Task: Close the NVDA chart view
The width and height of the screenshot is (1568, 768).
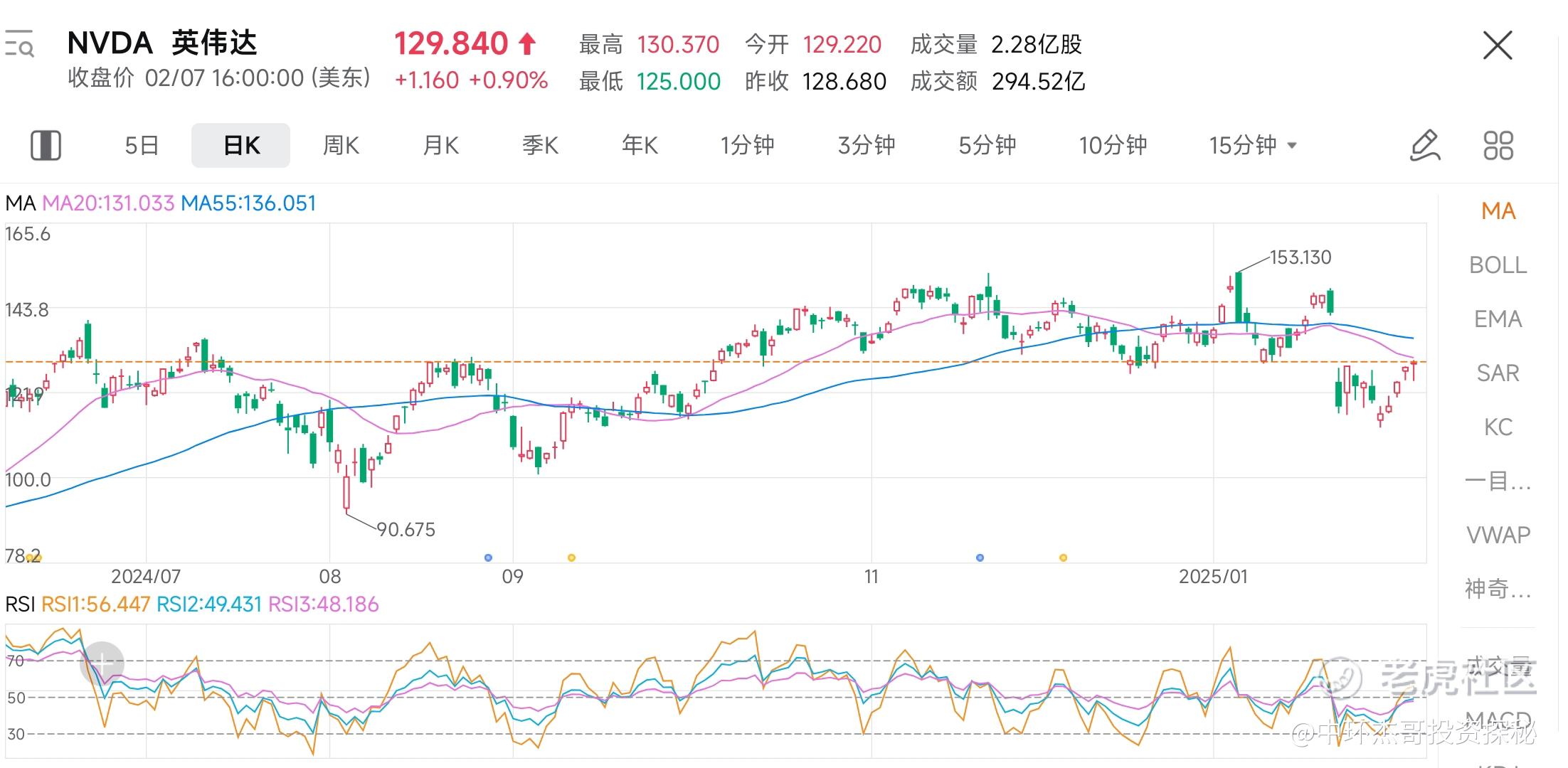Action: point(1498,46)
